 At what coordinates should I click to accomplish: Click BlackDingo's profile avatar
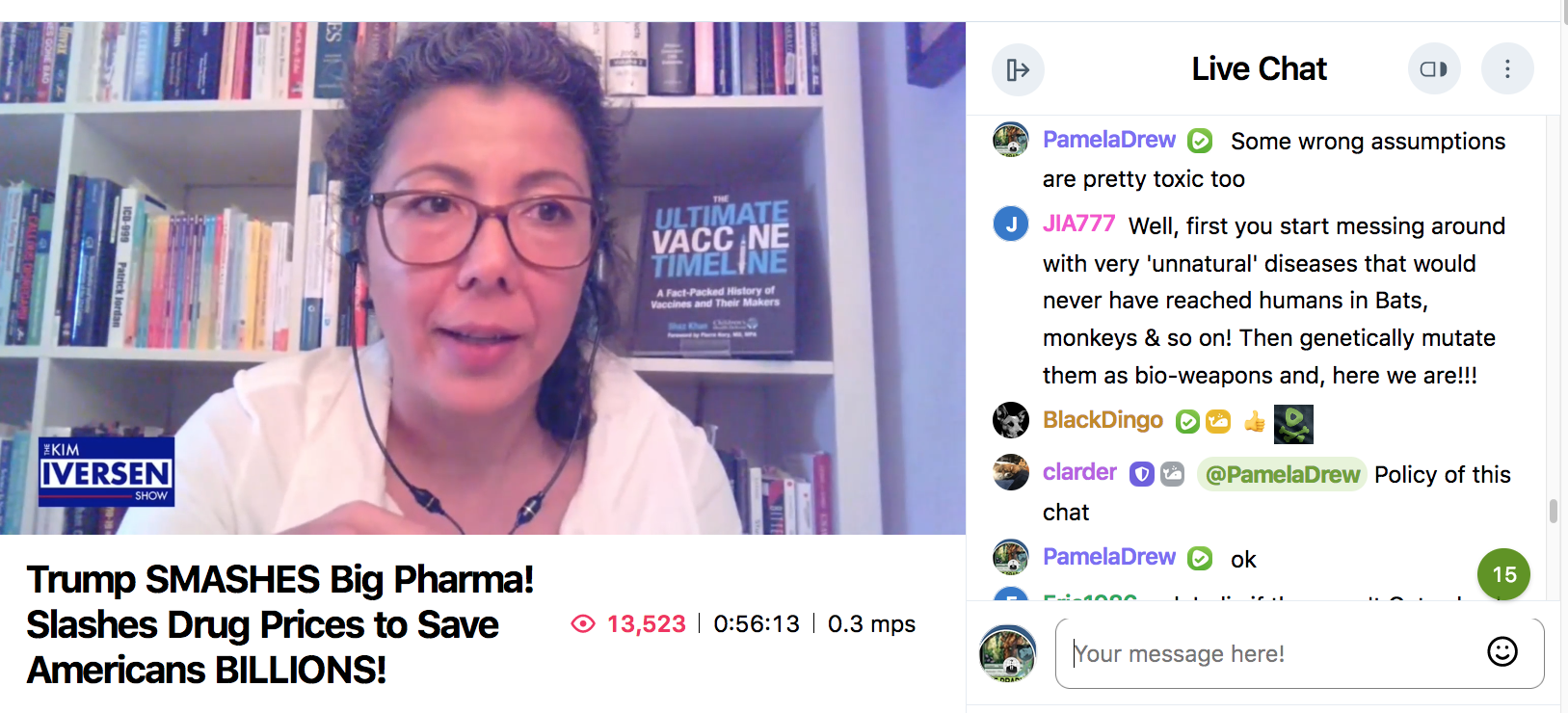[1011, 420]
